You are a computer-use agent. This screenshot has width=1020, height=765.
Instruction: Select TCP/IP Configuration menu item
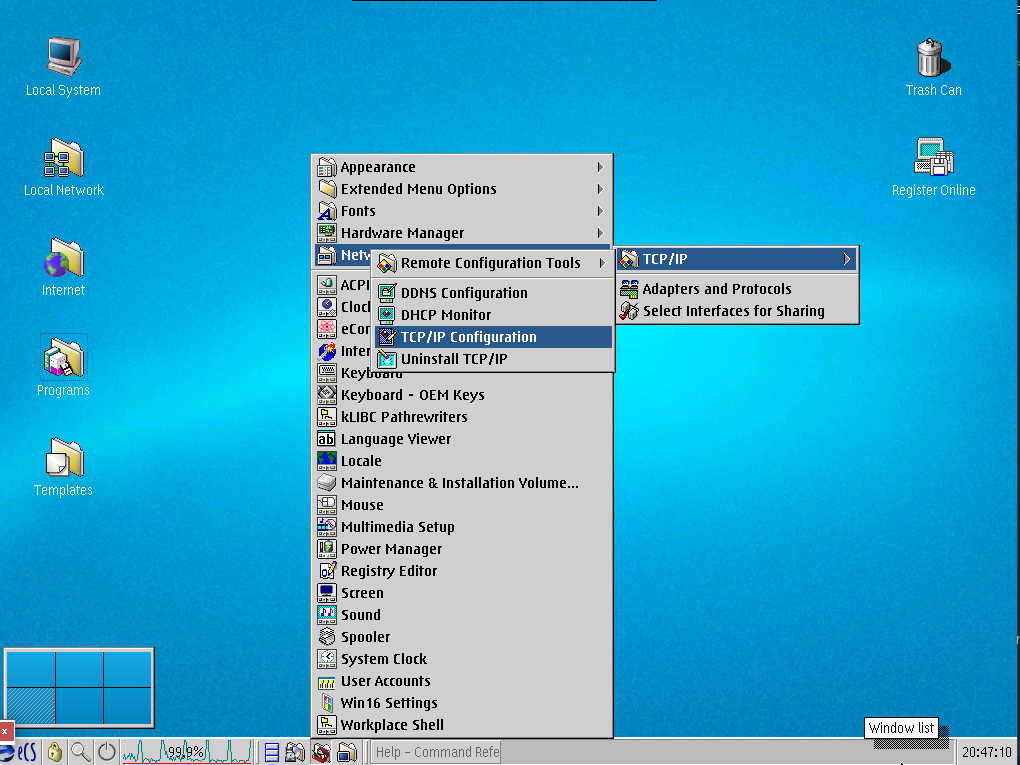(x=469, y=337)
